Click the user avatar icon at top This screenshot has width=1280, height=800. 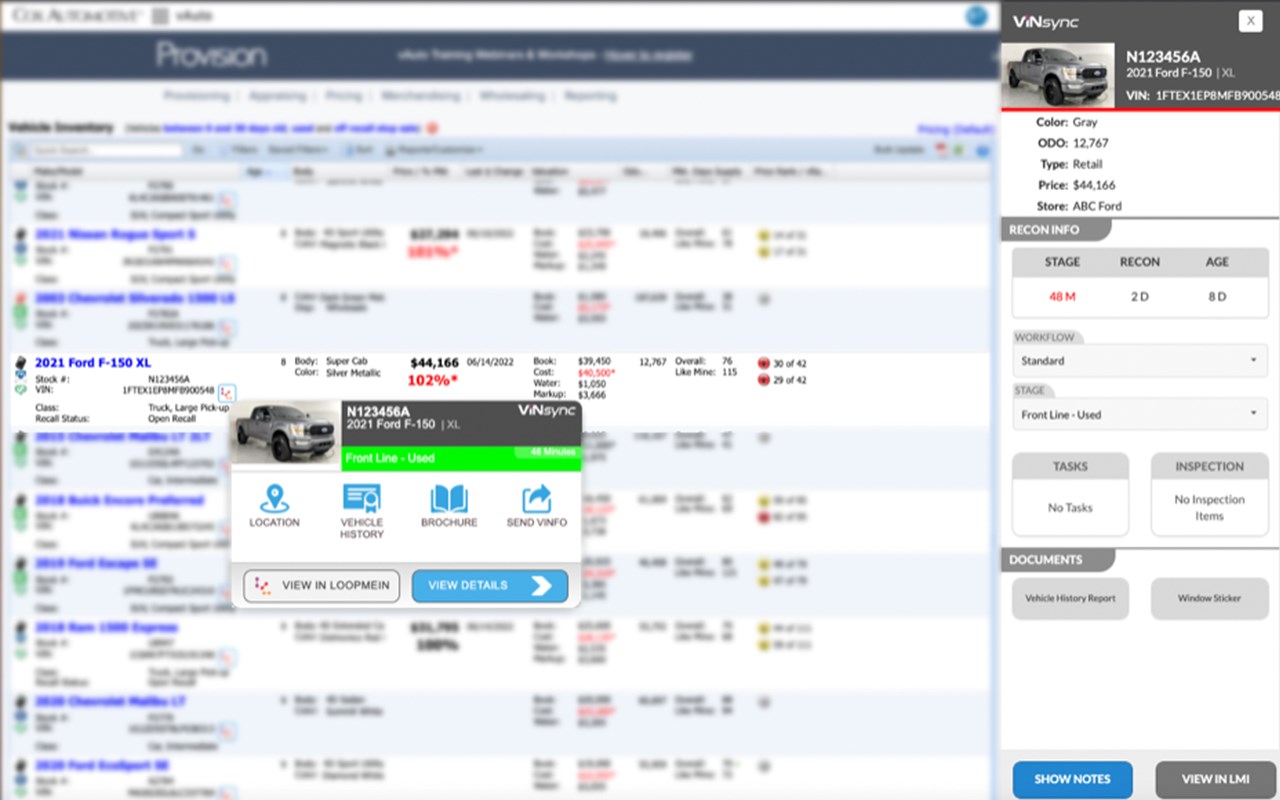click(x=976, y=16)
